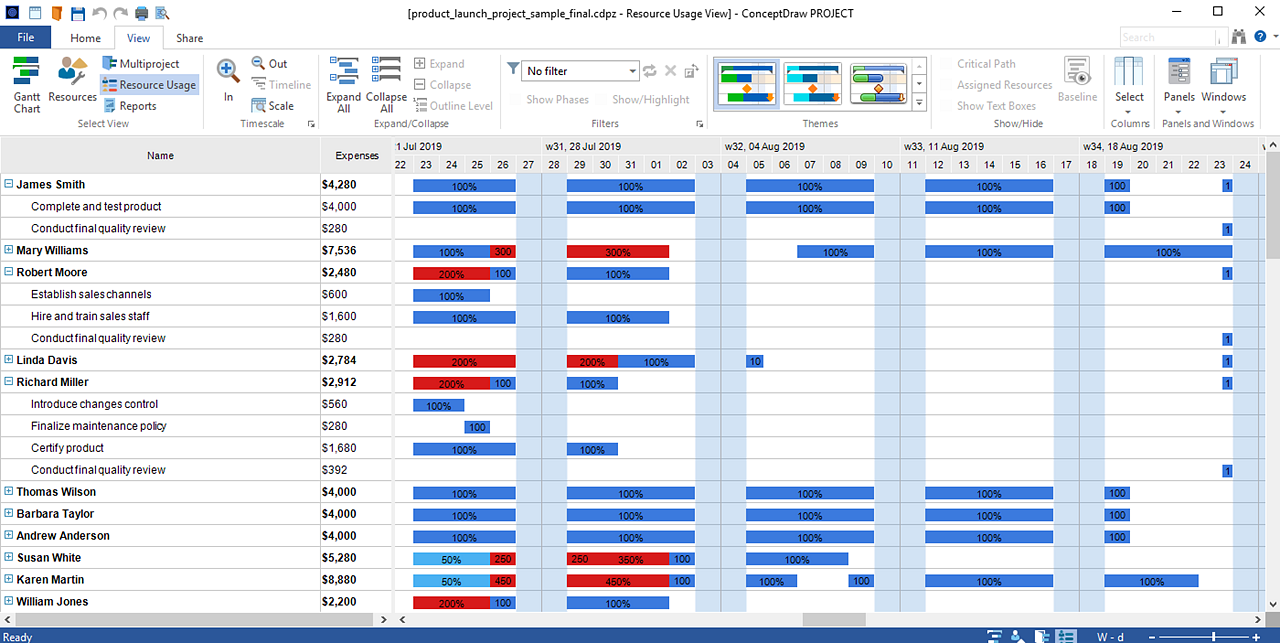Click Mary Williams's red 300% overload bar
The height and width of the screenshot is (643, 1280).
click(x=617, y=252)
